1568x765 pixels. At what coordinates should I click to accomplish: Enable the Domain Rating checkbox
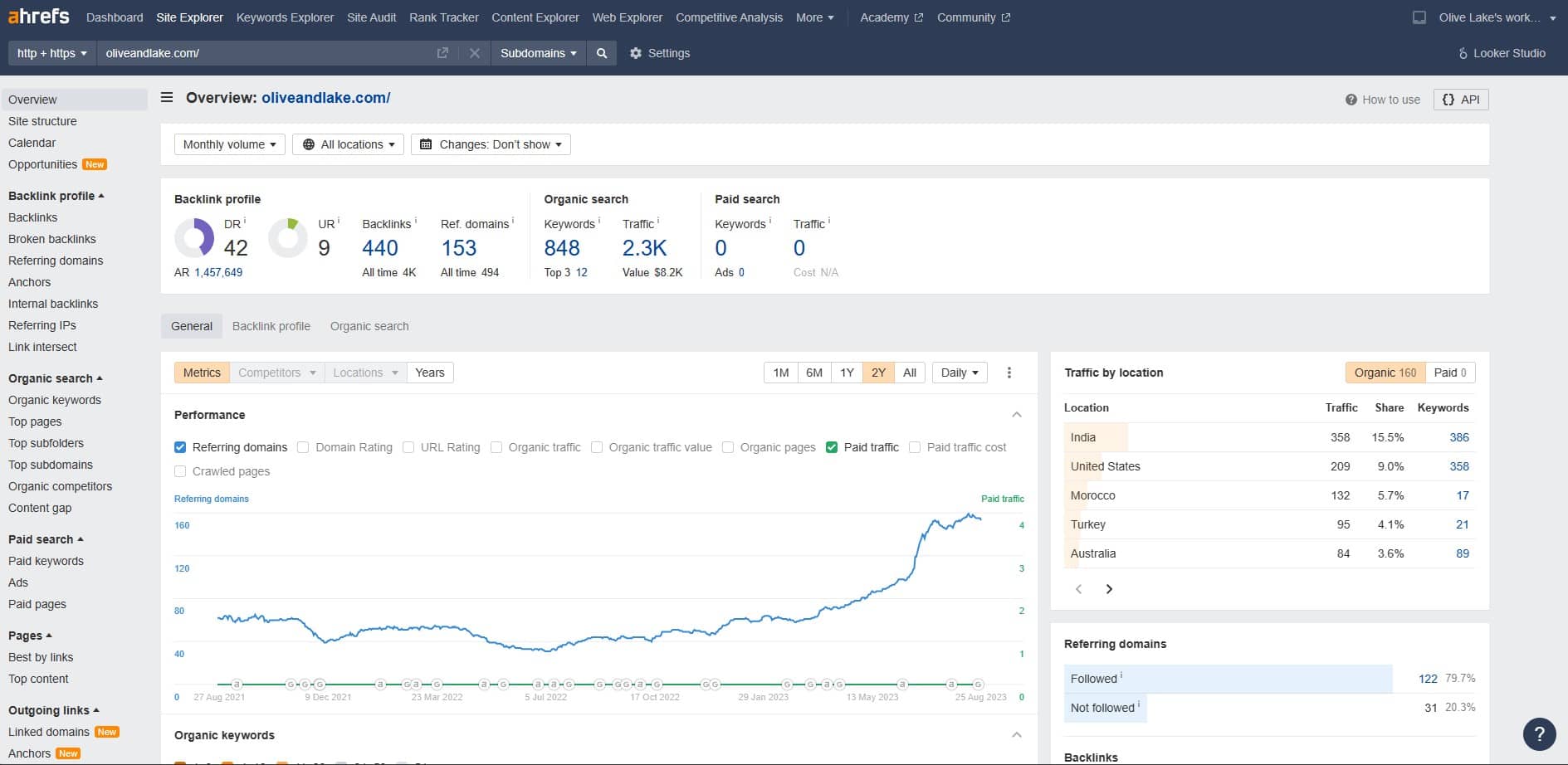point(305,447)
